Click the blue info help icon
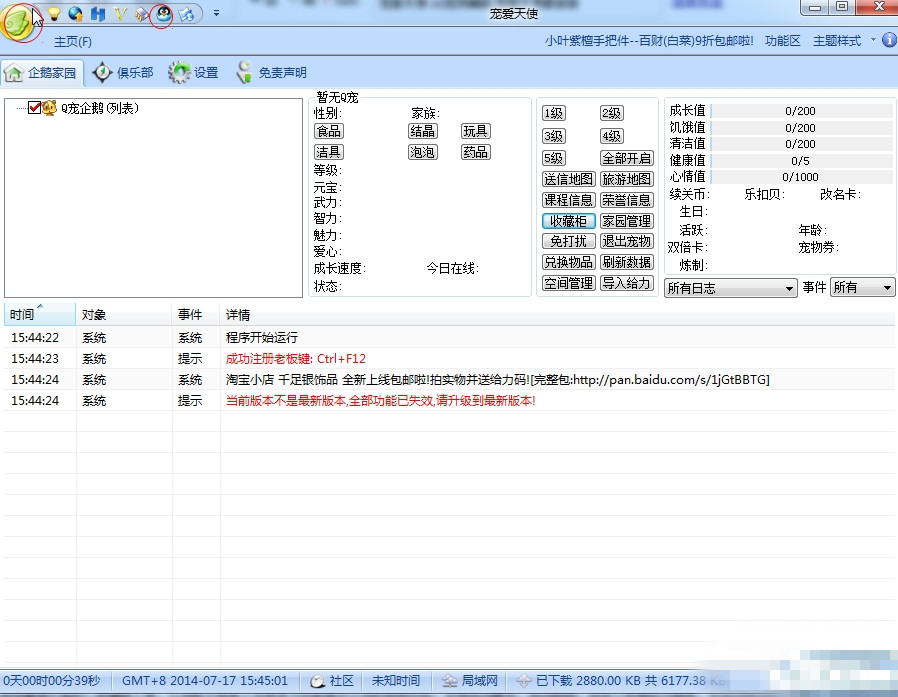The image size is (898, 697). 889,41
